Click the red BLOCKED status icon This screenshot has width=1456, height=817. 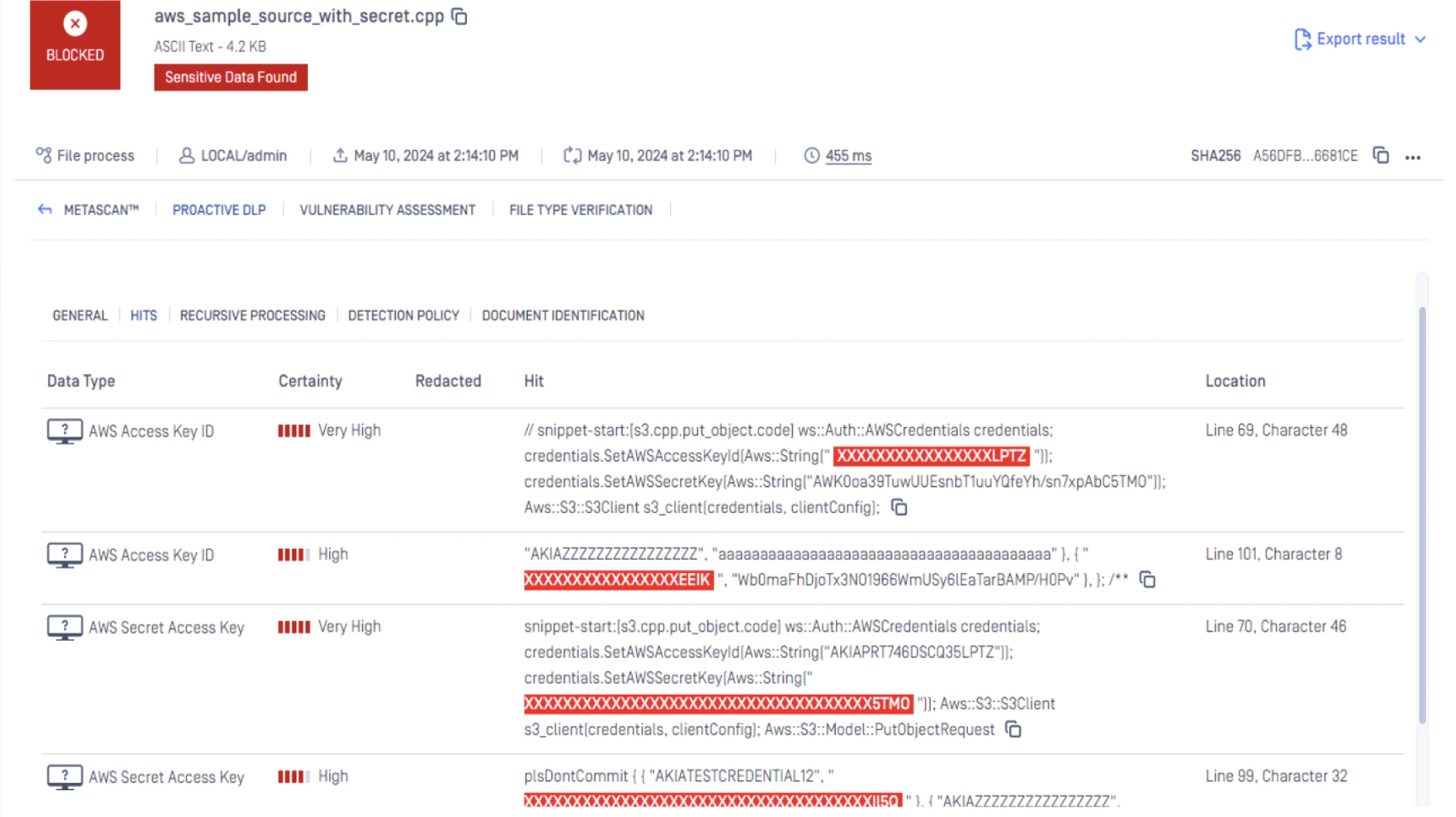tap(75, 24)
